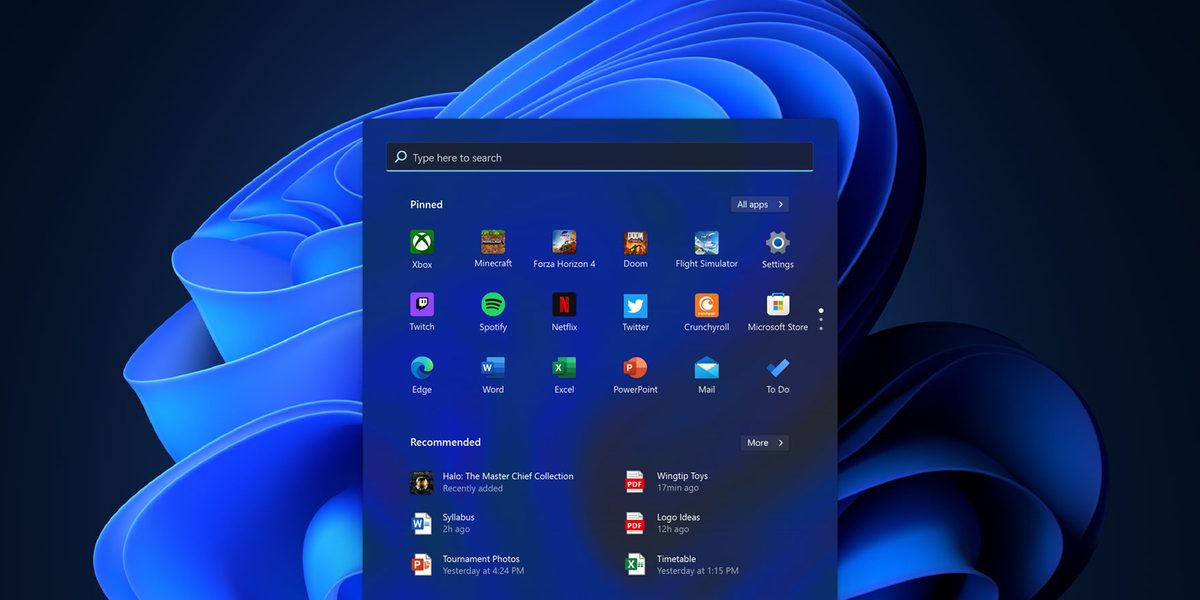Open the Wingtip Toys PDF file
The width and height of the screenshot is (1200, 600).
(x=680, y=482)
